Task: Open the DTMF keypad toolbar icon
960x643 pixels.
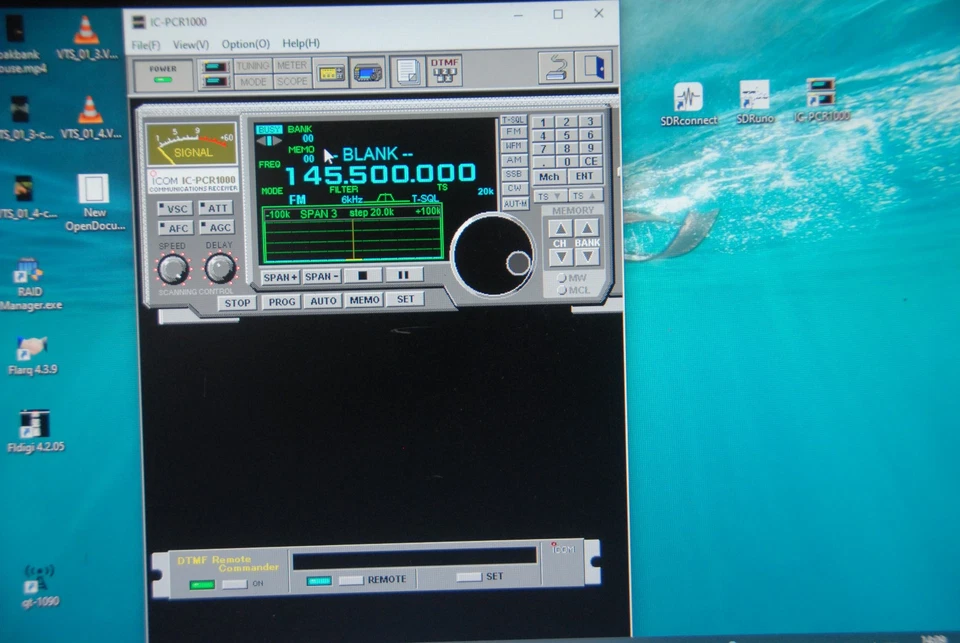Action: point(443,71)
